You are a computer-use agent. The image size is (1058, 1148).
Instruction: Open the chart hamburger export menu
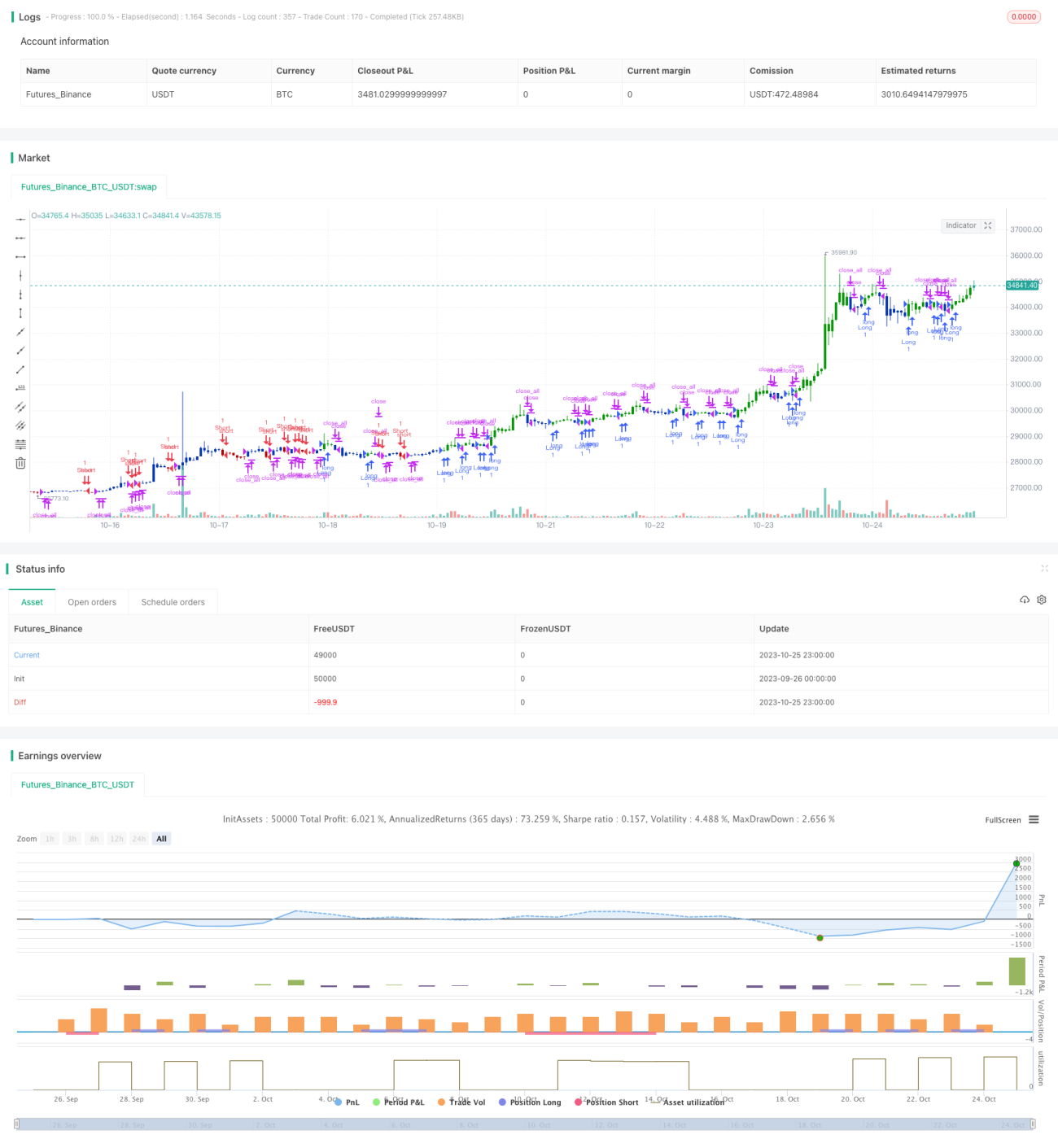pos(1034,820)
